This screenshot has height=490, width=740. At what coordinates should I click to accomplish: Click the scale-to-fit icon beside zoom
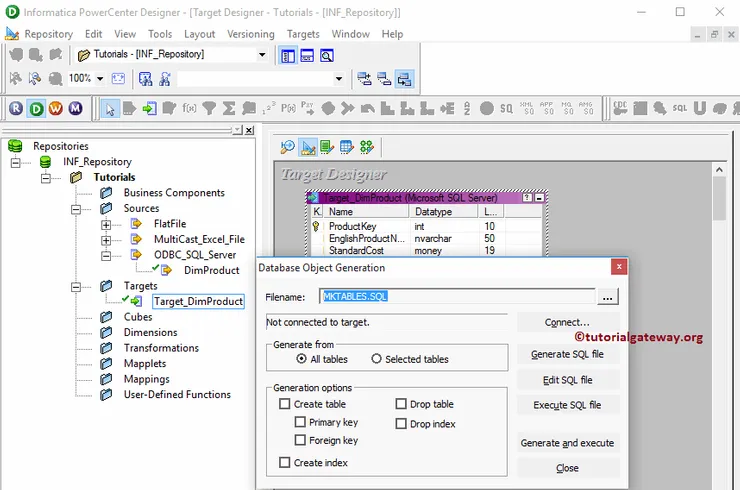click(118, 78)
